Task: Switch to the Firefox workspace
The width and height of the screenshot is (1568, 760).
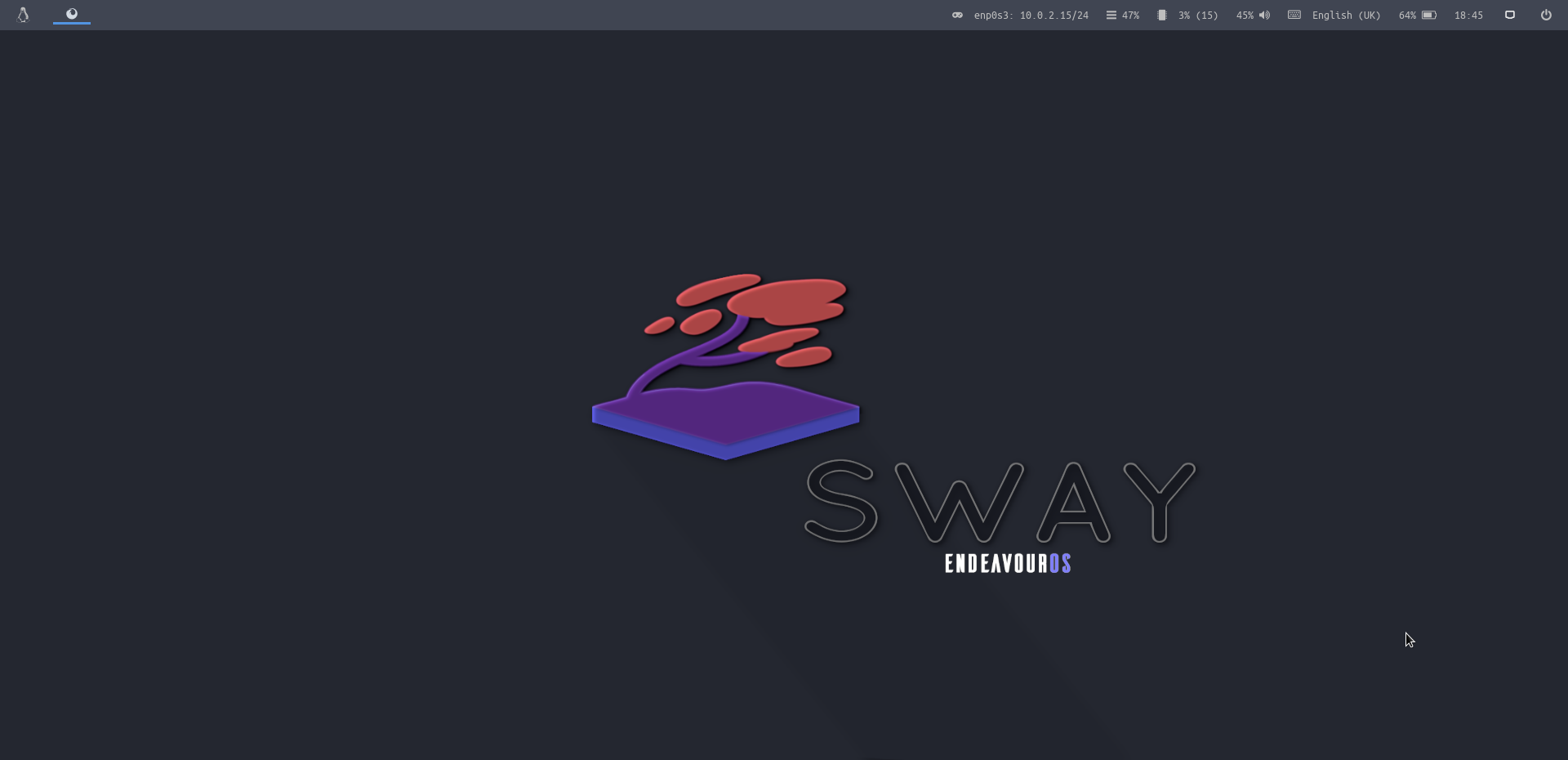Action: click(x=72, y=14)
